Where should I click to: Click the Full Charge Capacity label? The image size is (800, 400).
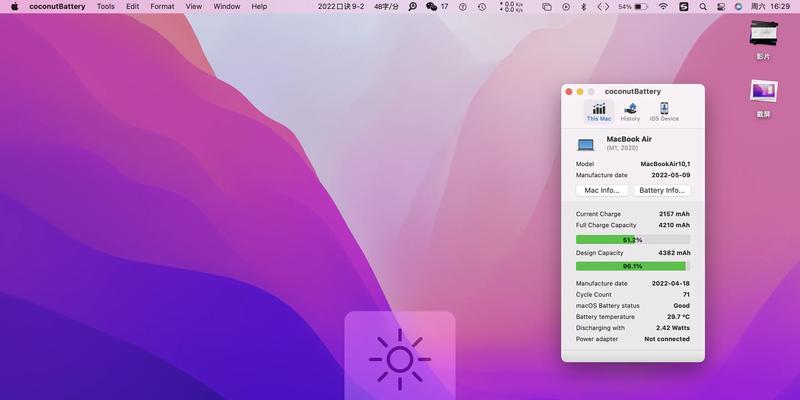coord(606,225)
